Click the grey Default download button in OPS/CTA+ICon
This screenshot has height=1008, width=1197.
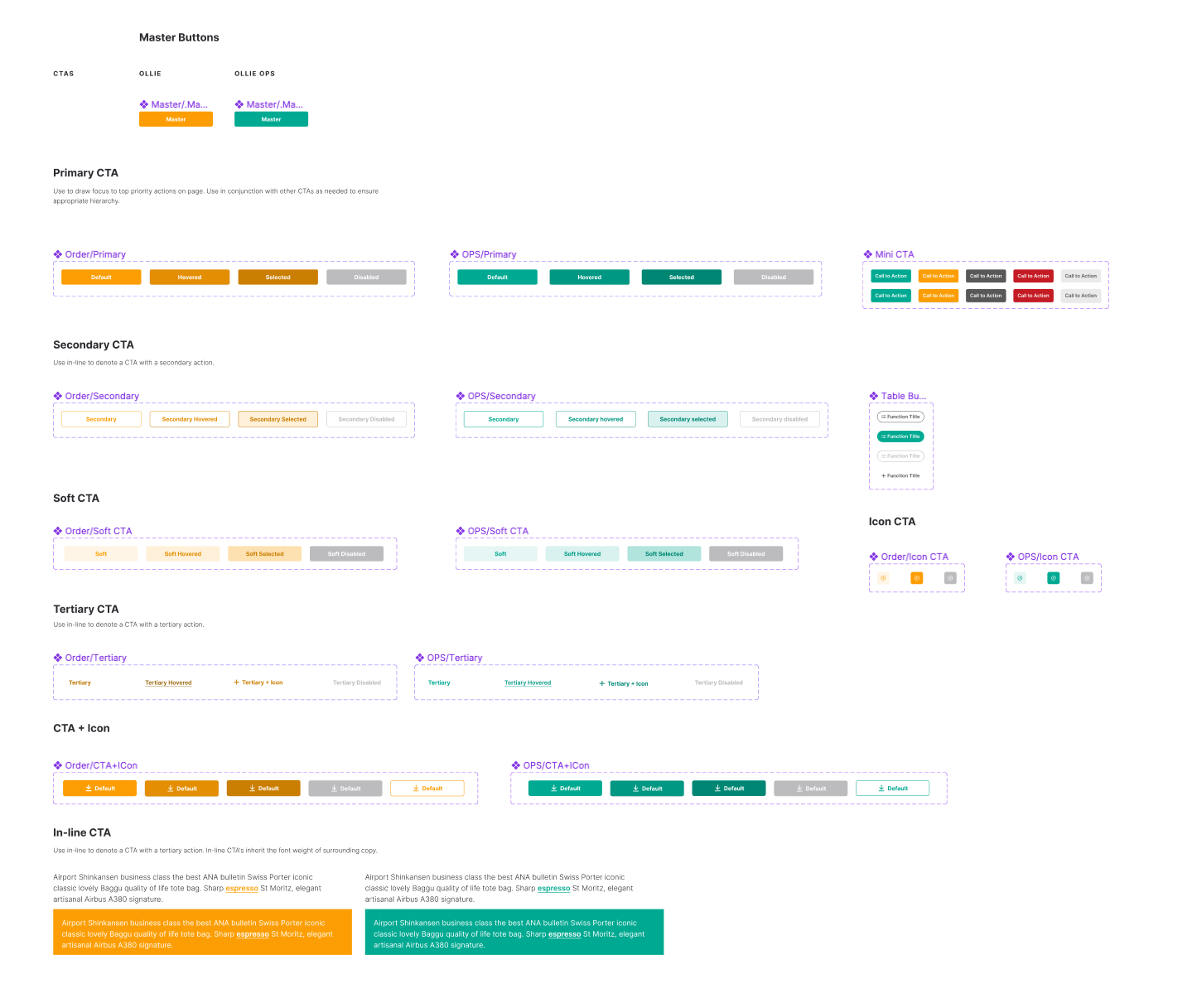coord(811,789)
